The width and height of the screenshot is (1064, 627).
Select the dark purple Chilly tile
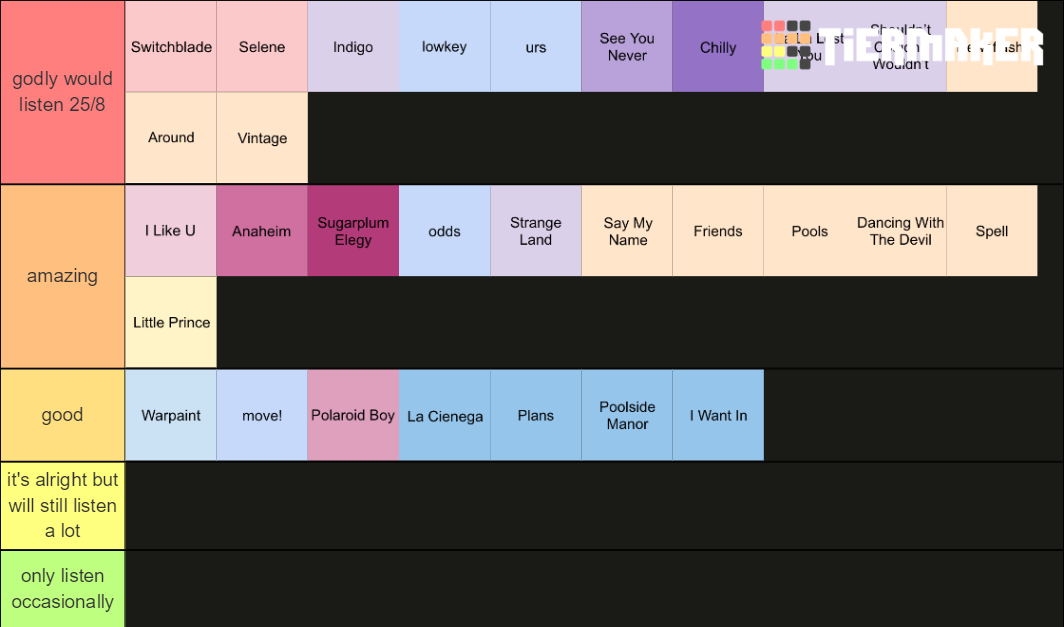coord(718,46)
